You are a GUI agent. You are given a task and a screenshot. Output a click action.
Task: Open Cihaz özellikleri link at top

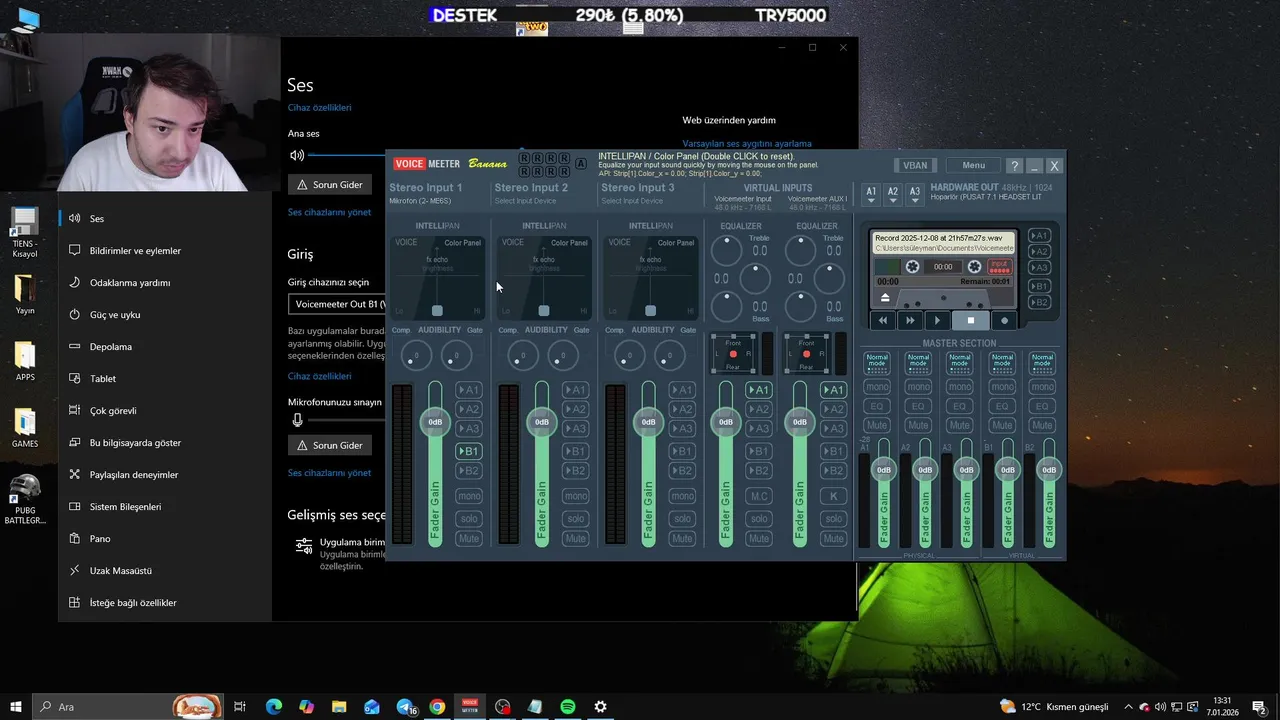click(319, 107)
